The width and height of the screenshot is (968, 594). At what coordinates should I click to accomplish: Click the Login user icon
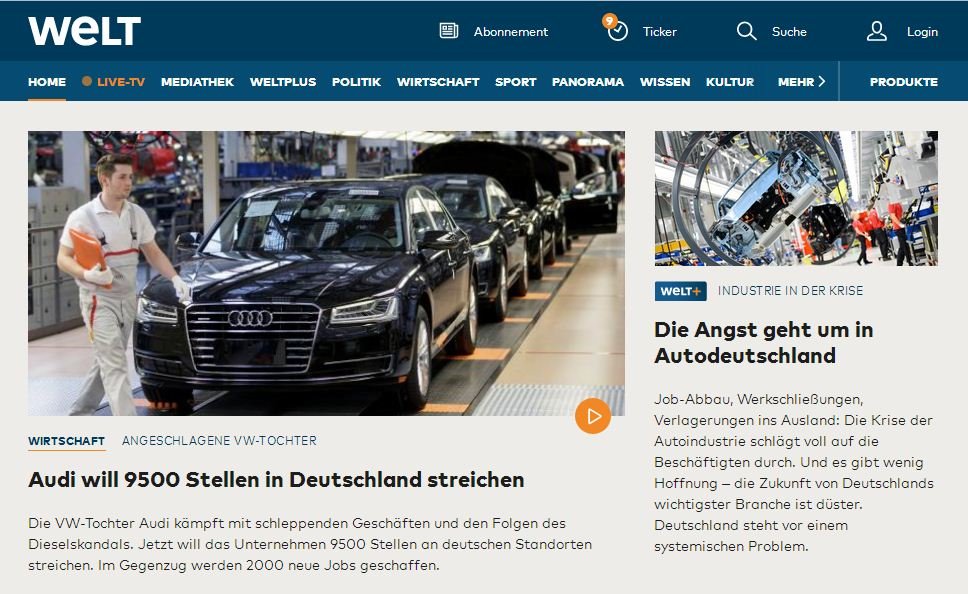[x=877, y=31]
